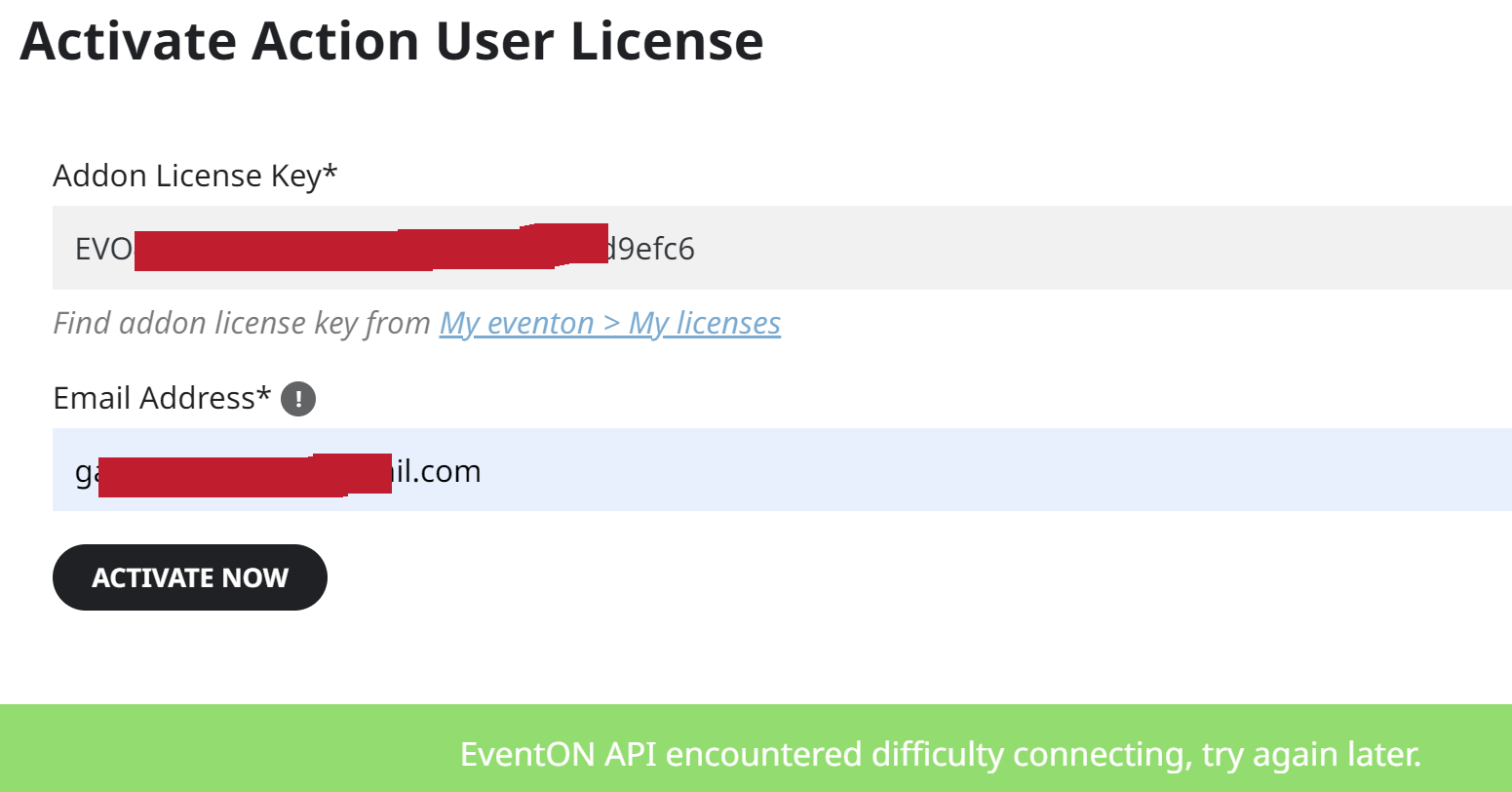Click the ACTIVATE NOW button
This screenshot has height=792, width=1512.
click(x=190, y=577)
